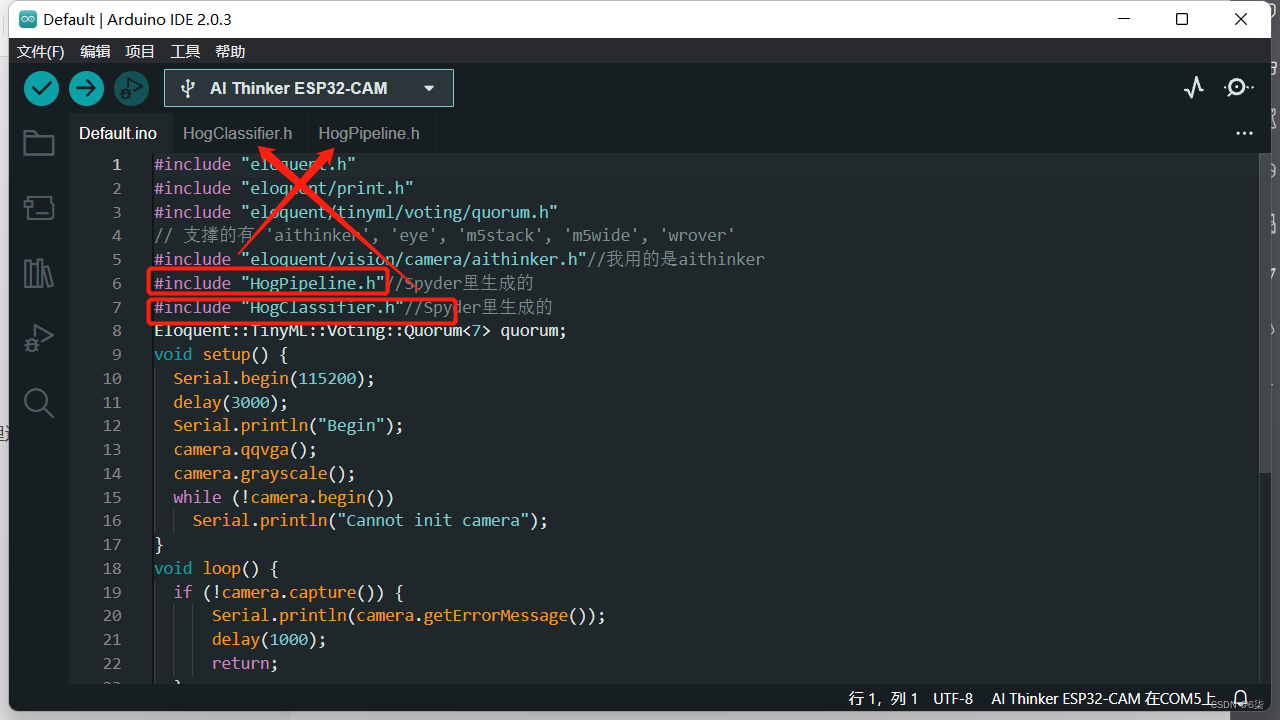Start debugging with the debug play icon

131,88
